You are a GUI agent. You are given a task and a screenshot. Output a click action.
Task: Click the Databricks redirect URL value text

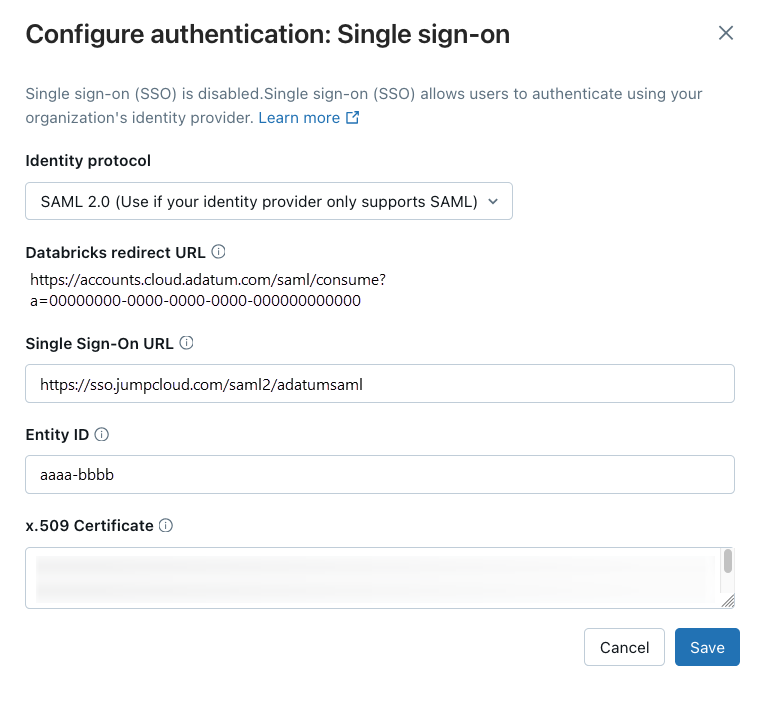[x=200, y=290]
